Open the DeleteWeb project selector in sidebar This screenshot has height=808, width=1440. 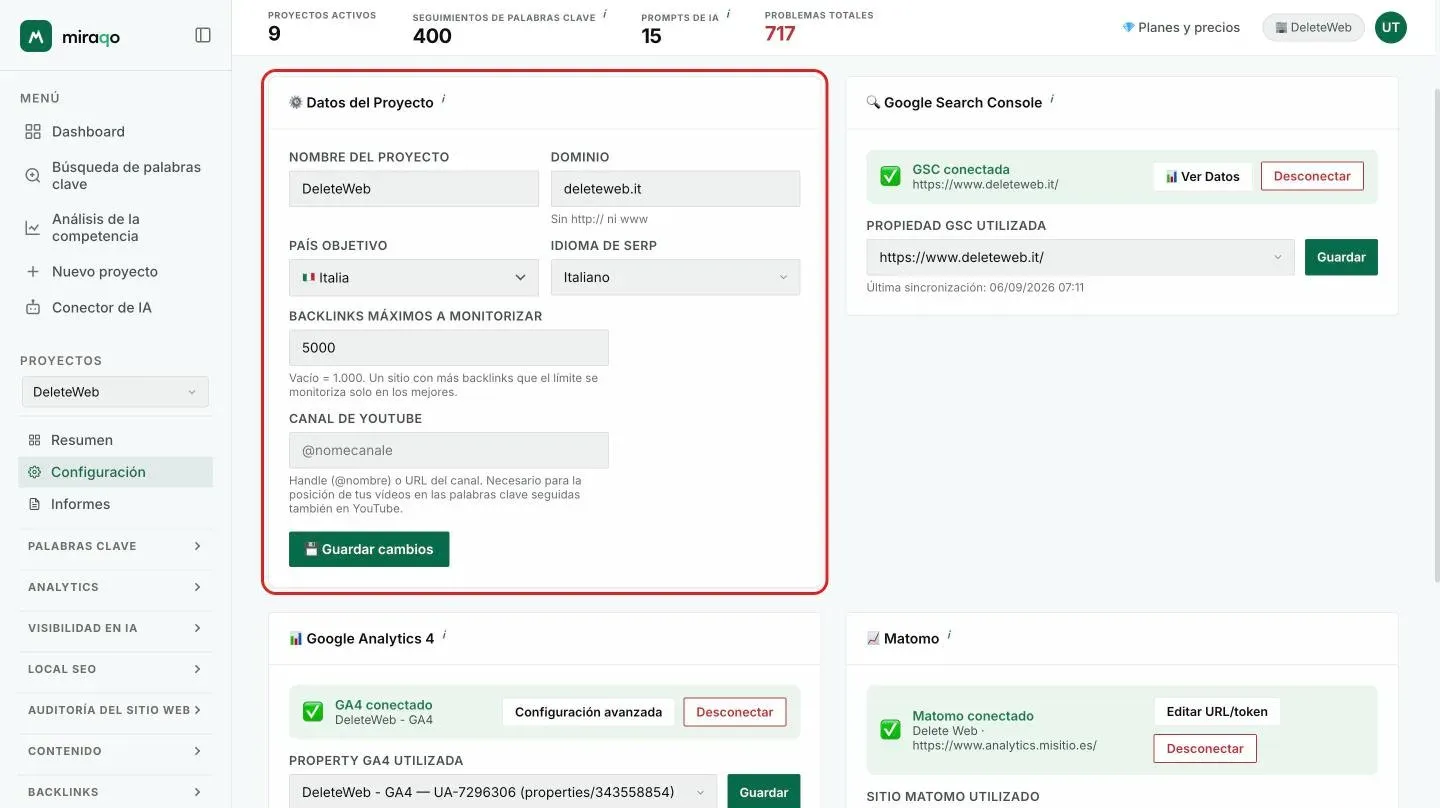point(115,392)
